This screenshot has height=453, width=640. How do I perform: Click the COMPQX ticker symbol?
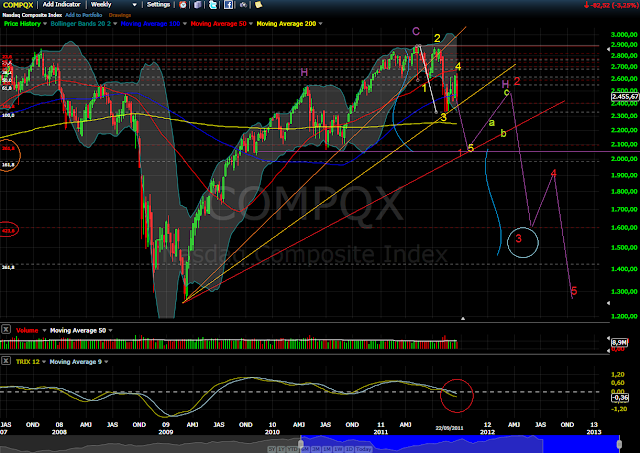pyautogui.click(x=18, y=5)
